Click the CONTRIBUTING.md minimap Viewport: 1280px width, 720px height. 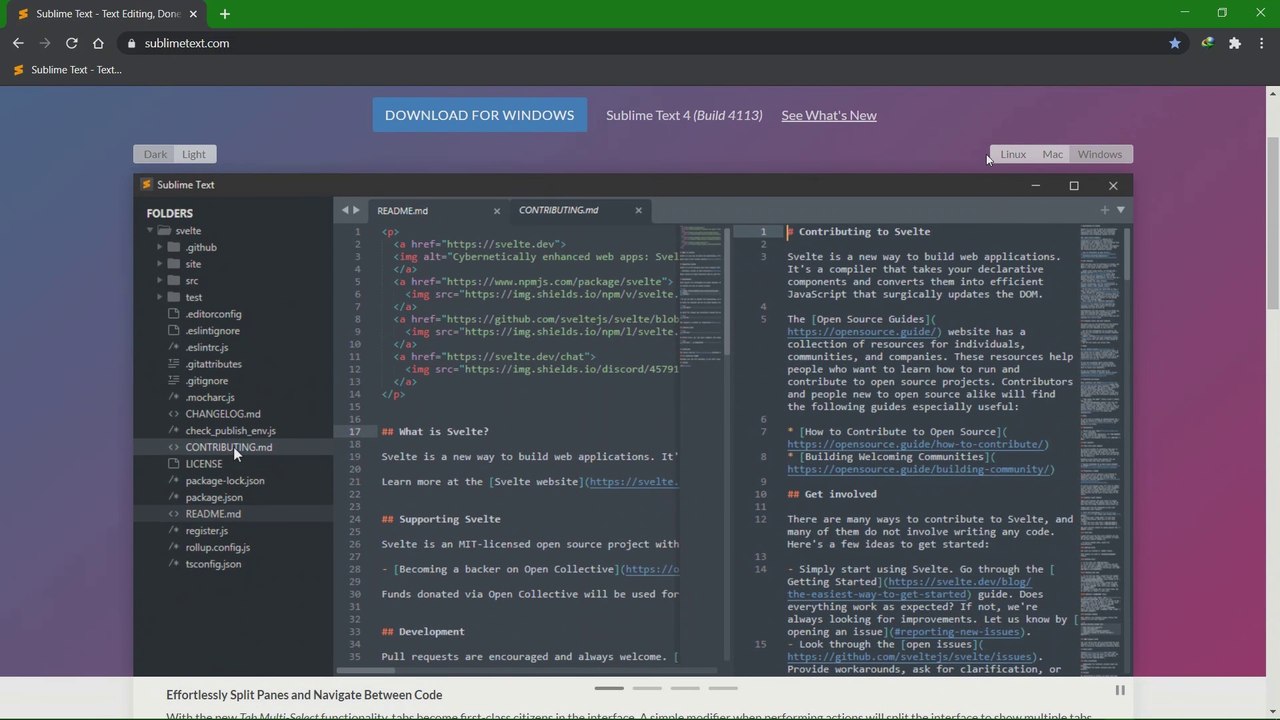(x=1100, y=449)
